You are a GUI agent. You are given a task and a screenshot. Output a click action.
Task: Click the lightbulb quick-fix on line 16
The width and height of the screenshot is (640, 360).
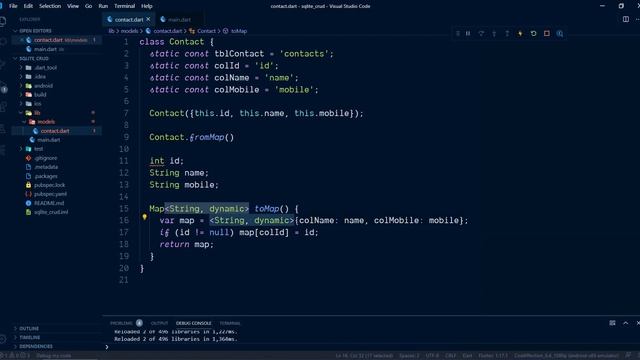tap(144, 217)
